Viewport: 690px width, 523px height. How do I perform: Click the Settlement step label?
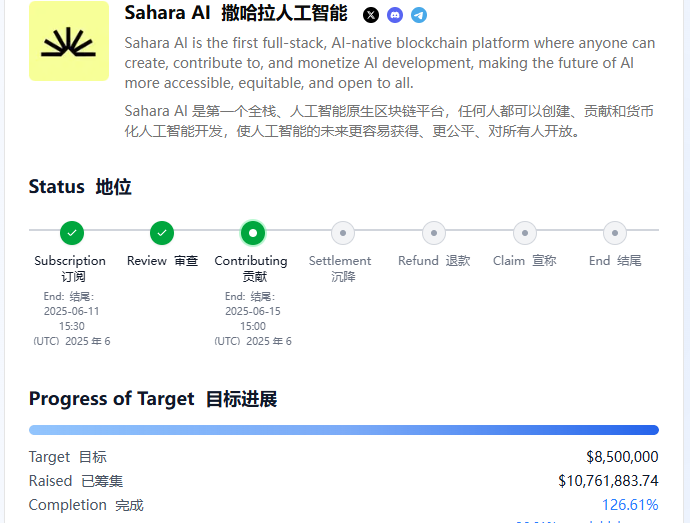pos(340,269)
